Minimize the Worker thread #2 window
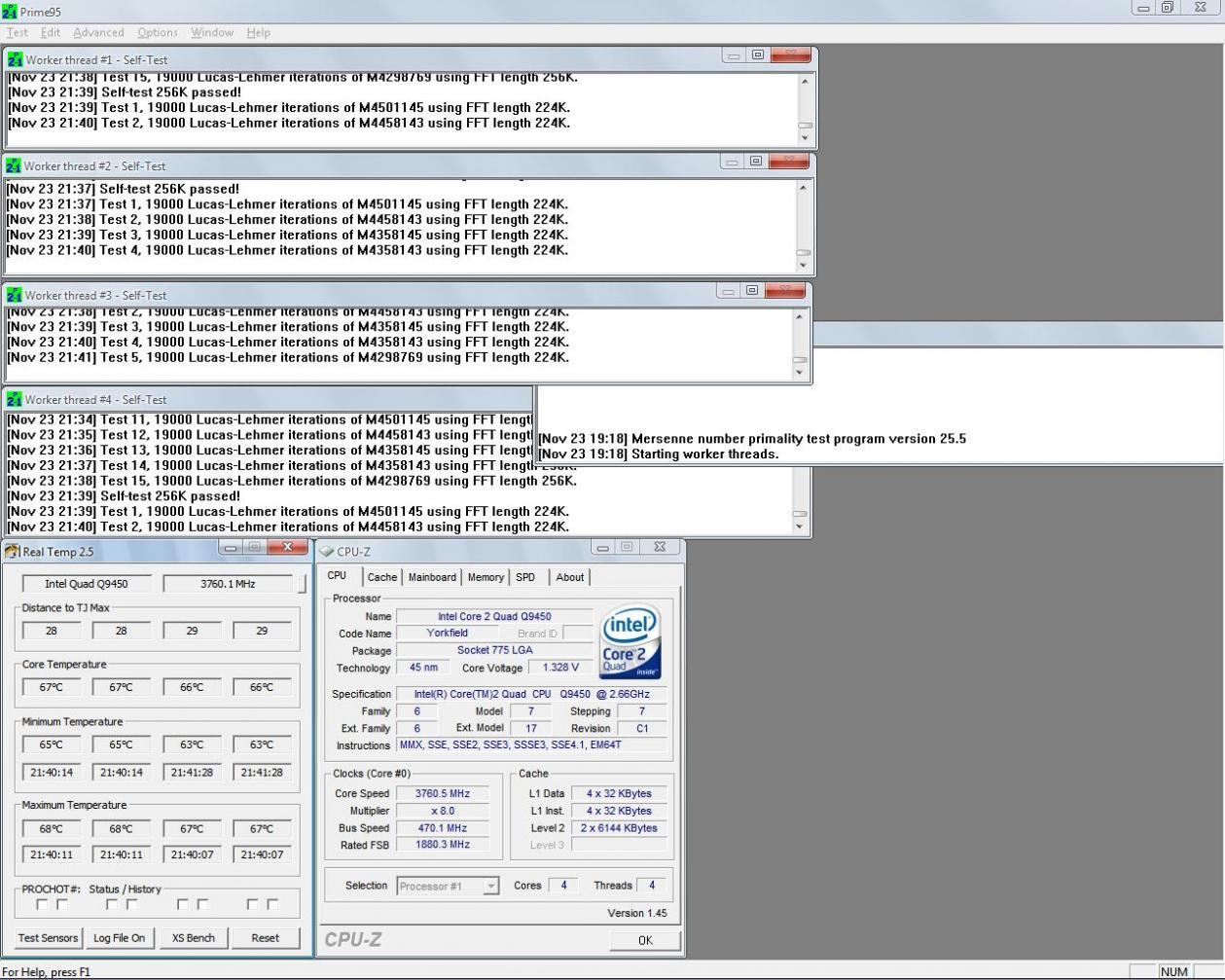Viewport: 1225px width, 980px height. [x=731, y=162]
